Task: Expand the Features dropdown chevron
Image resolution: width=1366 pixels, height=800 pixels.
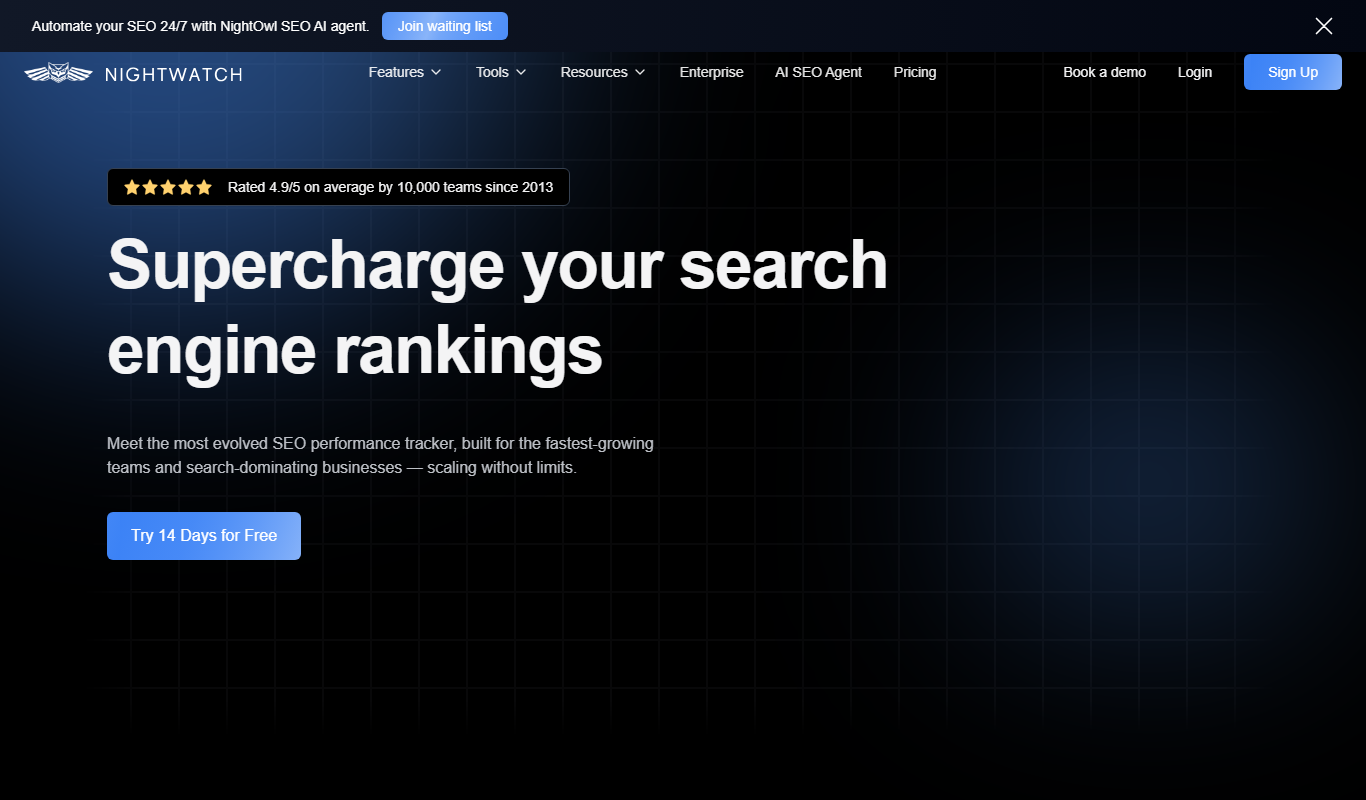Action: click(x=436, y=72)
